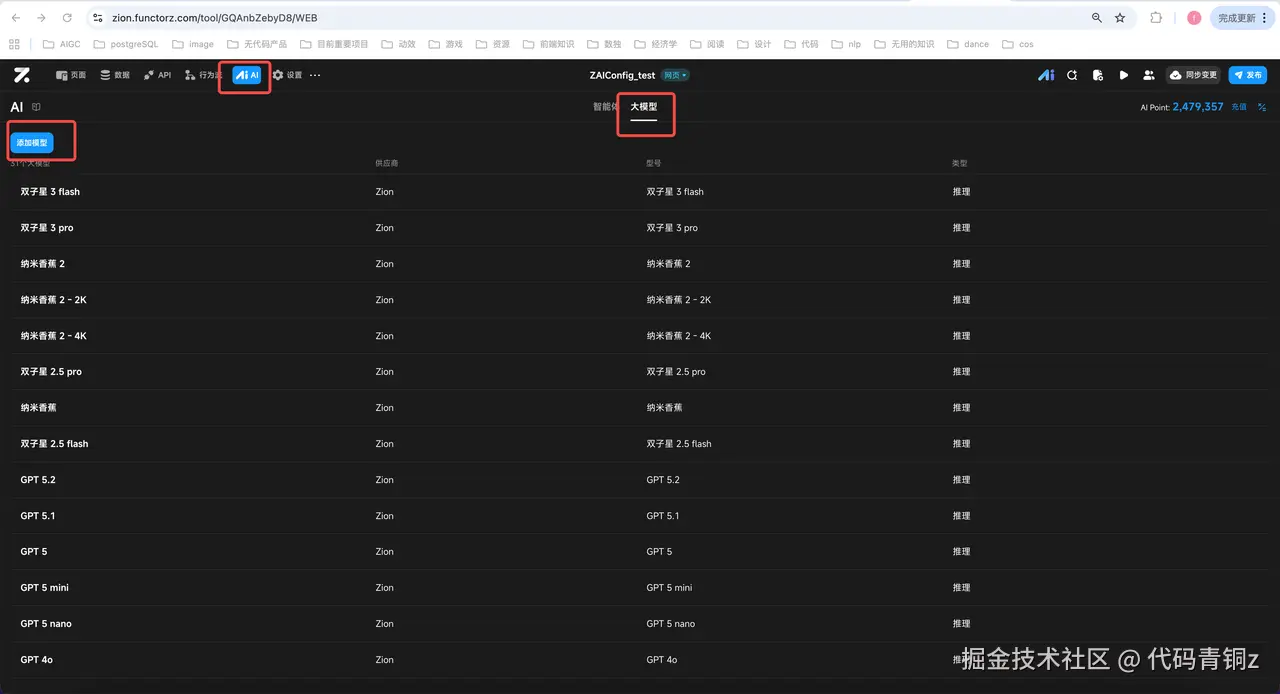
Task: Open the nlp bookmark folder
Action: (x=846, y=44)
